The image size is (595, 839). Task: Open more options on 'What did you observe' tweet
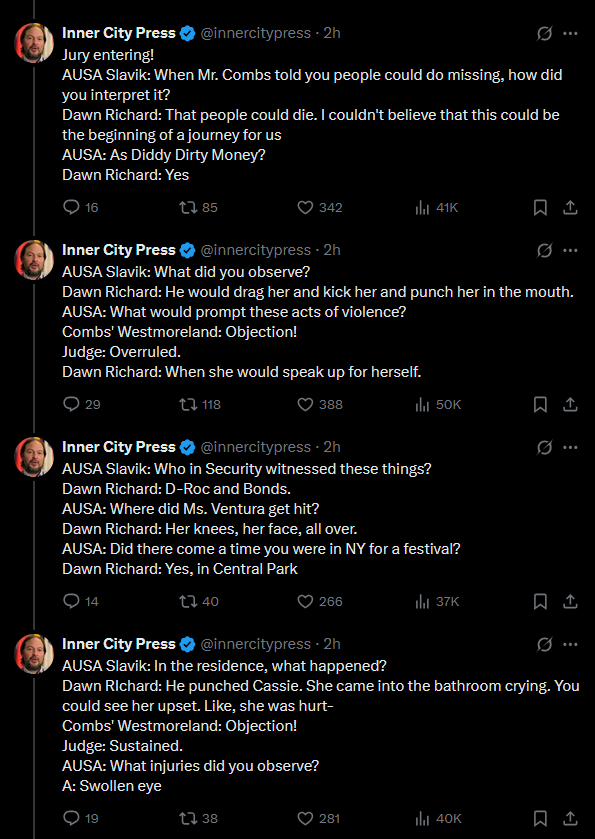pyautogui.click(x=570, y=250)
